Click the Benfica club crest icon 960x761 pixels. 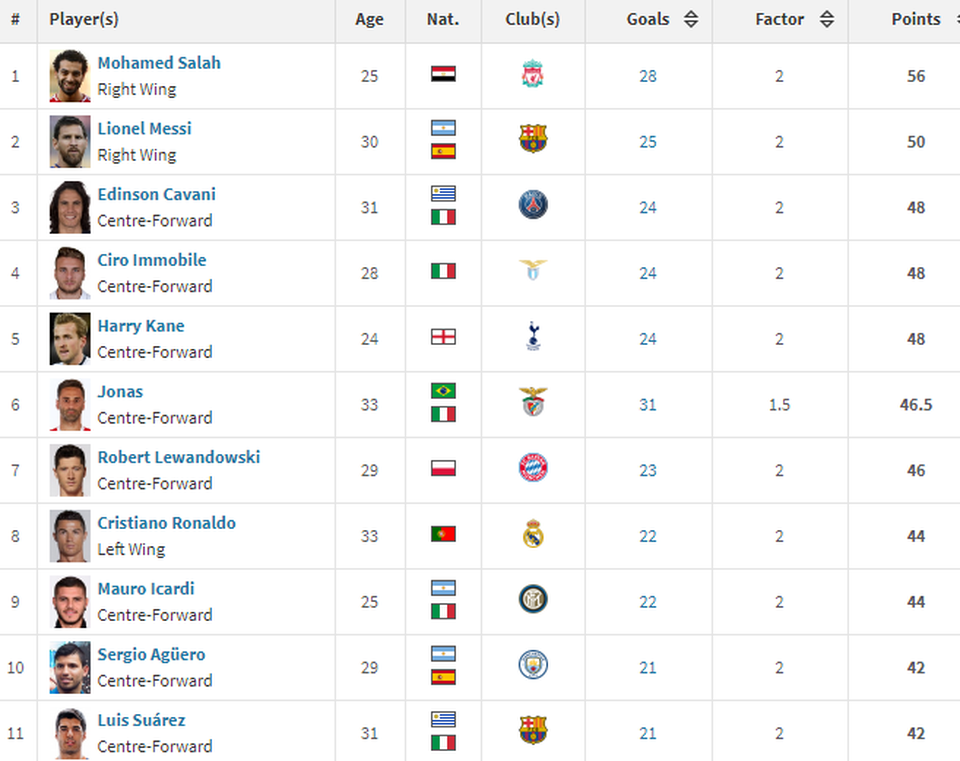point(533,403)
